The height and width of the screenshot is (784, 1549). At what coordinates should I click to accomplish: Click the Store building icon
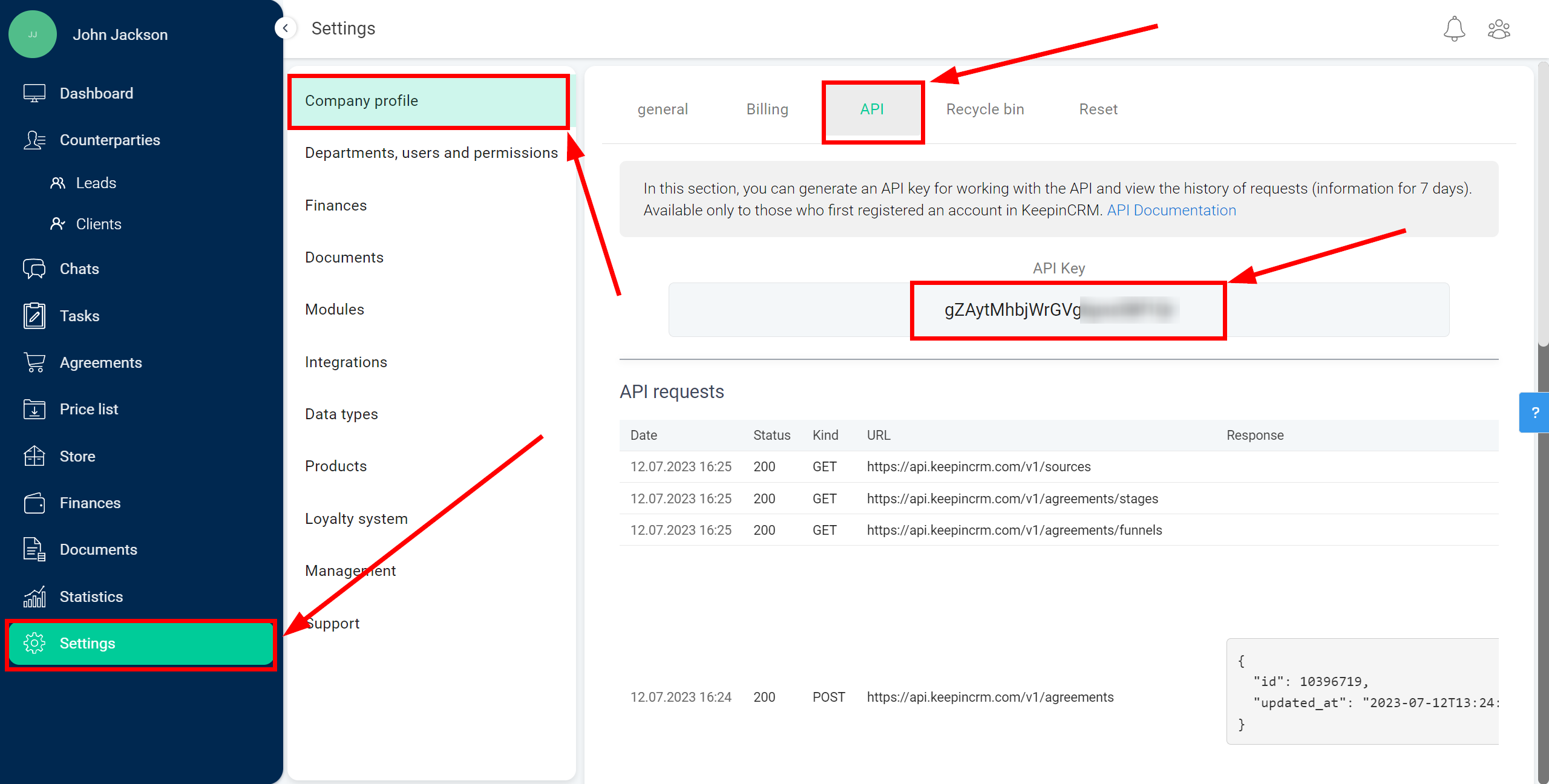point(34,456)
